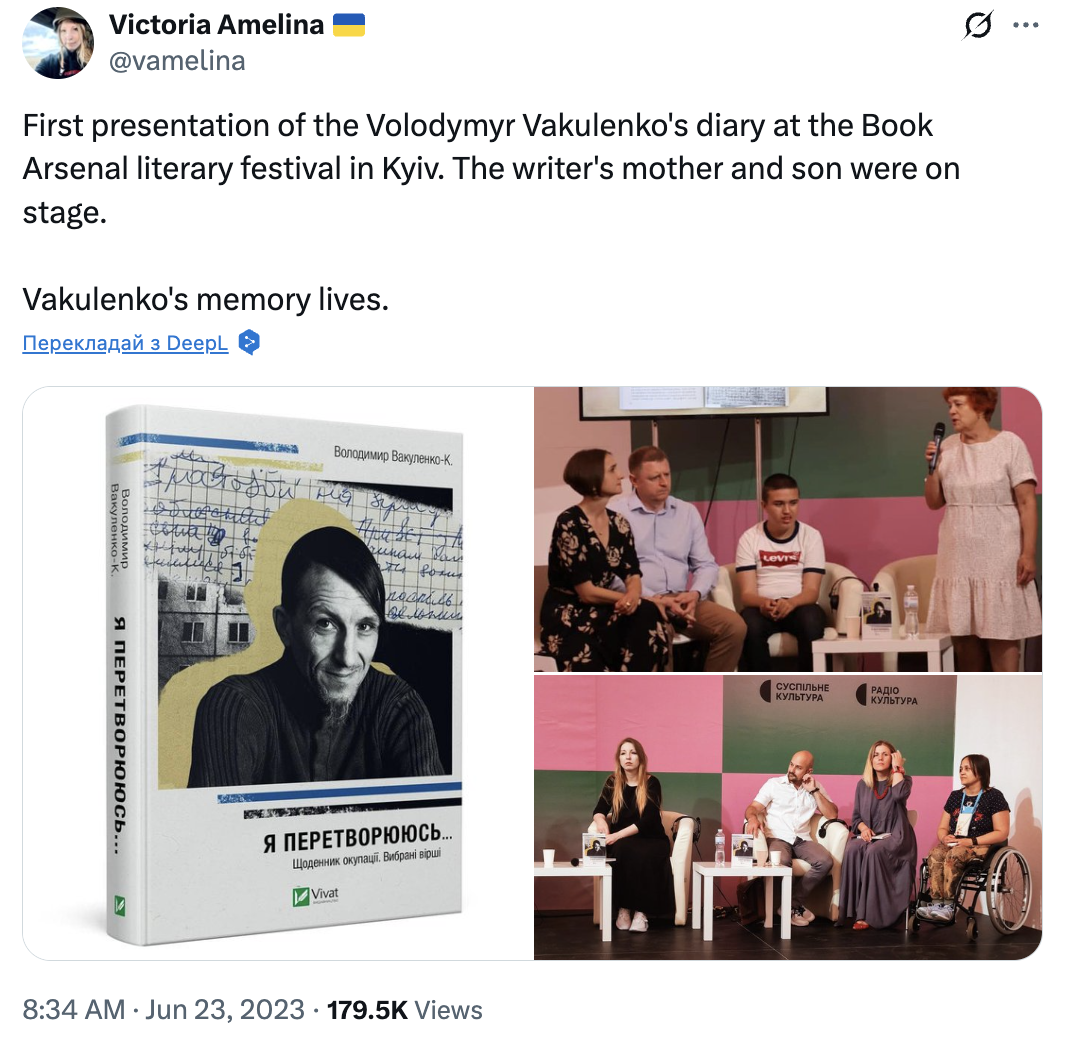This screenshot has height=1048, width=1068.
Task: Click the DeepL logo icon
Action: [x=249, y=342]
